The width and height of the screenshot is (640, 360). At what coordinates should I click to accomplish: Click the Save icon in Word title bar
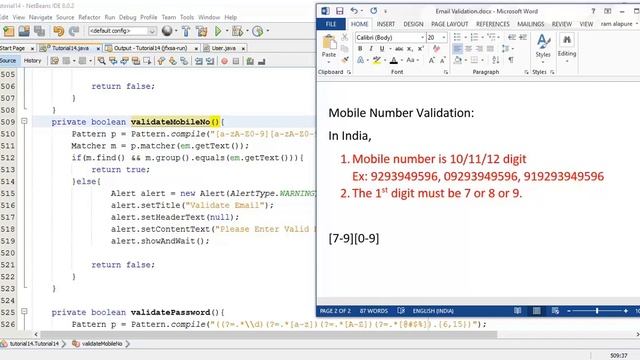pos(340,11)
